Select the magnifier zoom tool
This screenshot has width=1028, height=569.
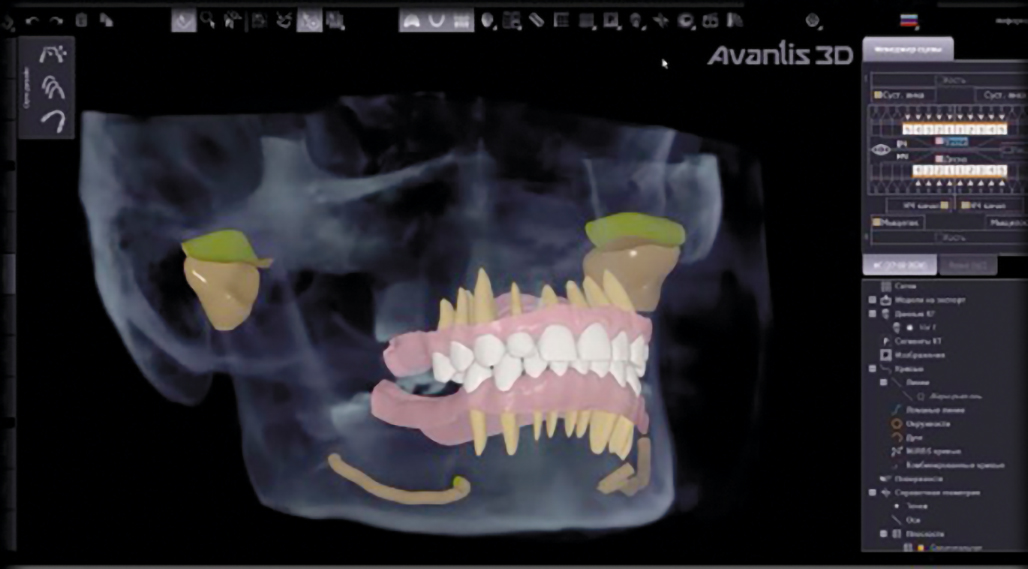click(208, 20)
